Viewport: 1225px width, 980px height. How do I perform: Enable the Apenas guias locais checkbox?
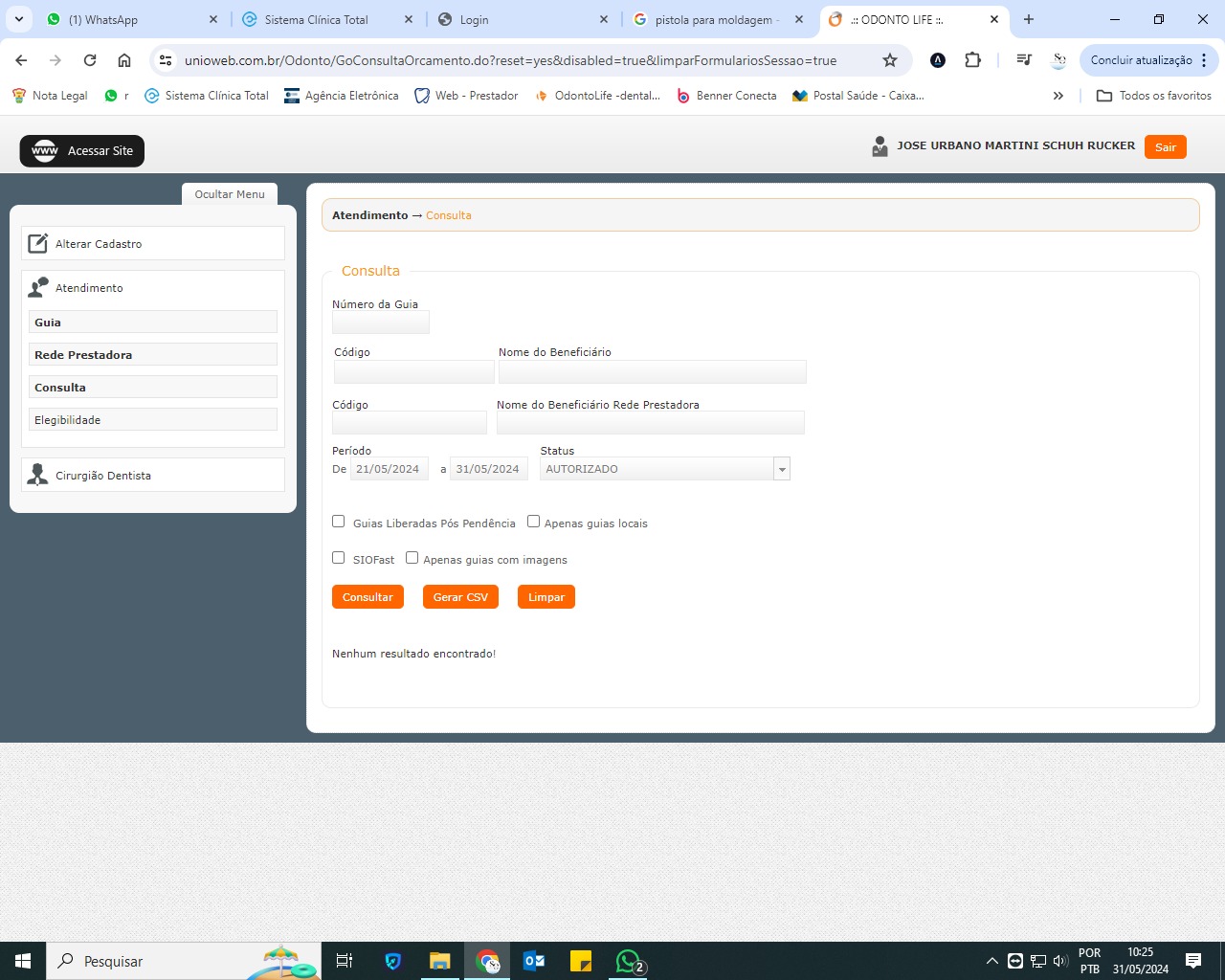click(533, 522)
